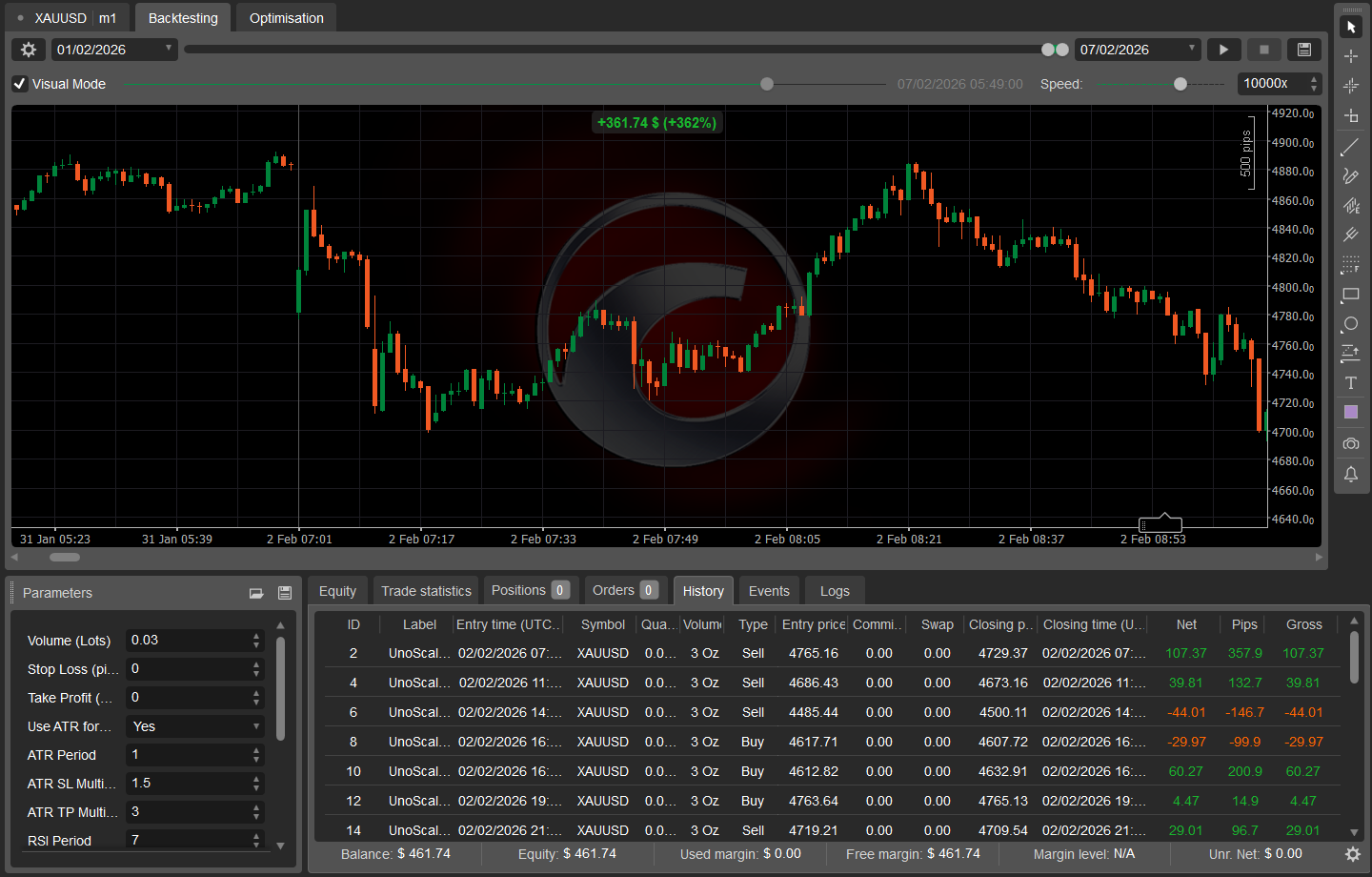The height and width of the screenshot is (877, 1372).
Task: Choose the rectangle drawing tool
Action: (x=1351, y=295)
